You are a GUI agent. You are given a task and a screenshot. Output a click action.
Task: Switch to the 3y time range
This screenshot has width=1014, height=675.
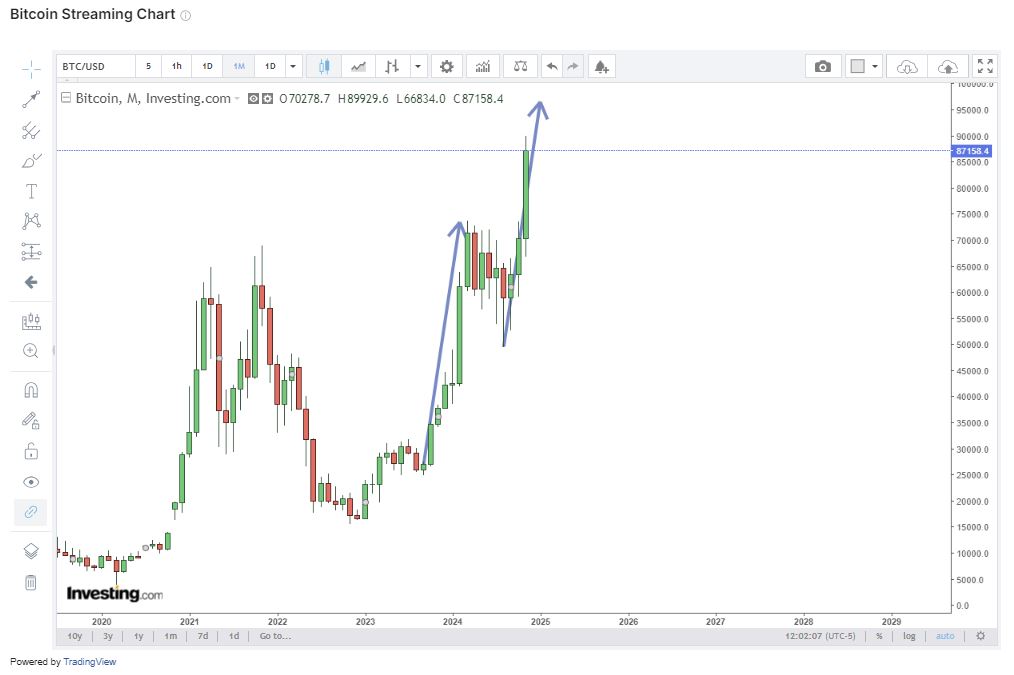click(x=108, y=636)
